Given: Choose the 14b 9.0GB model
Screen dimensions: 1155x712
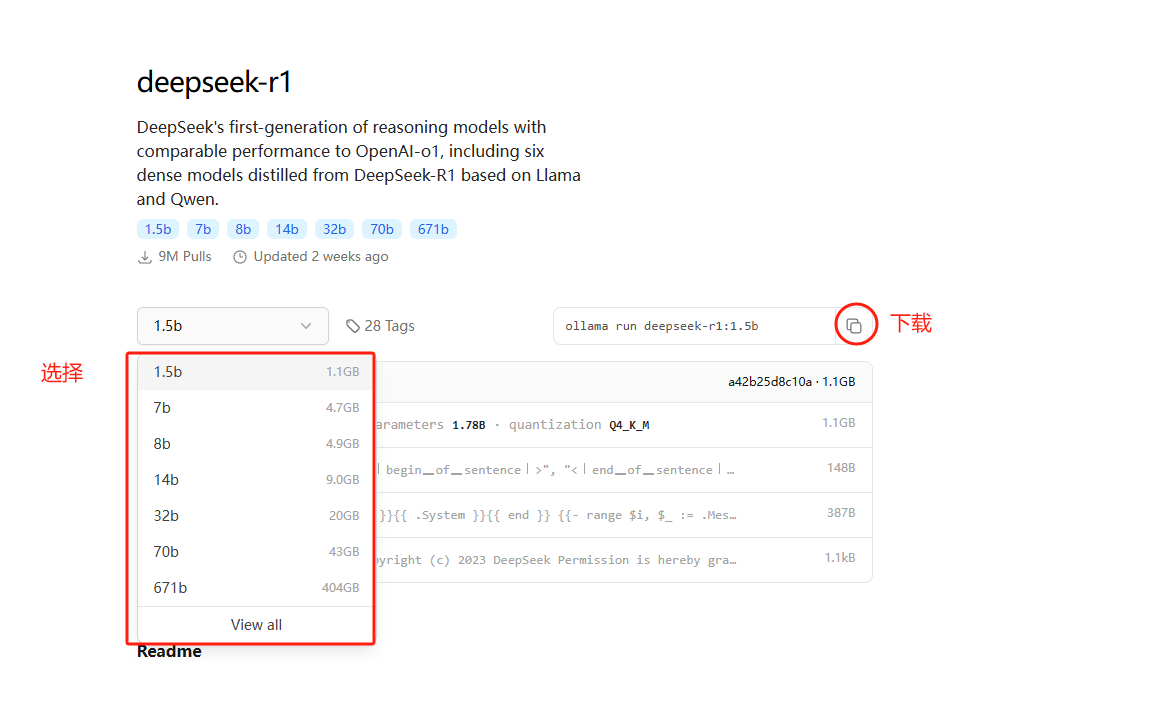Looking at the screenshot, I should [x=256, y=479].
